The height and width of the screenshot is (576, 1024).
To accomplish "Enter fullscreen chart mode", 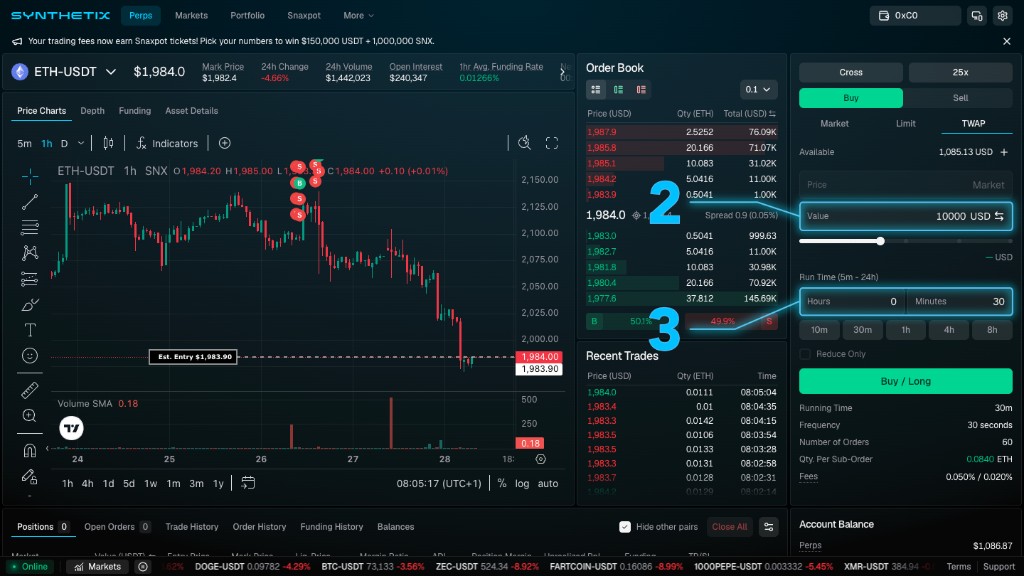I will [x=552, y=143].
